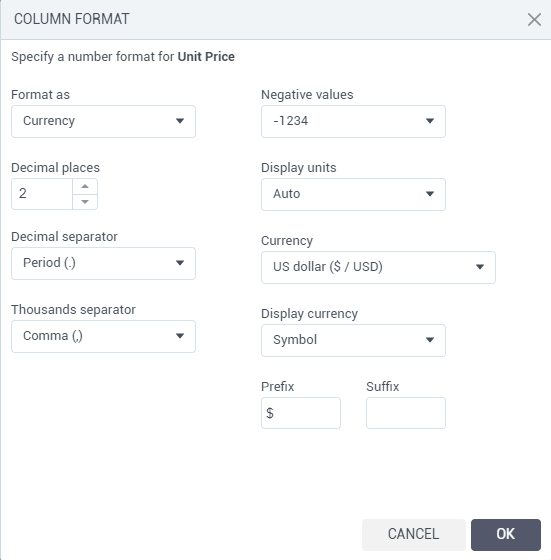This screenshot has height=560, width=551.
Task: Confirm with the OK button
Action: point(506,535)
